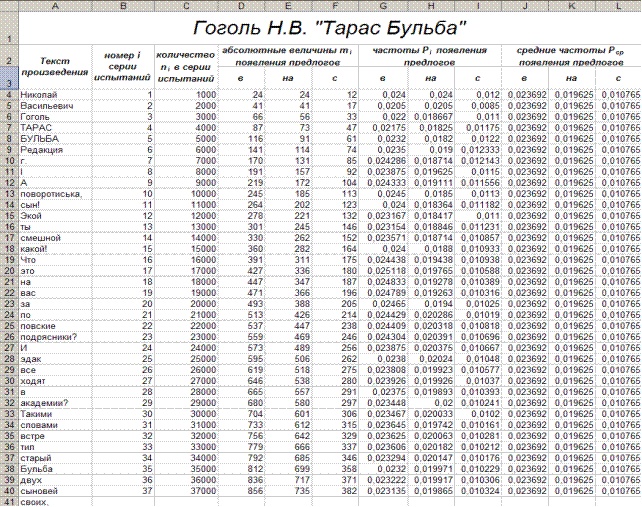Click cell containing БУЛЬБА
The height and width of the screenshot is (507, 642).
click(55, 139)
